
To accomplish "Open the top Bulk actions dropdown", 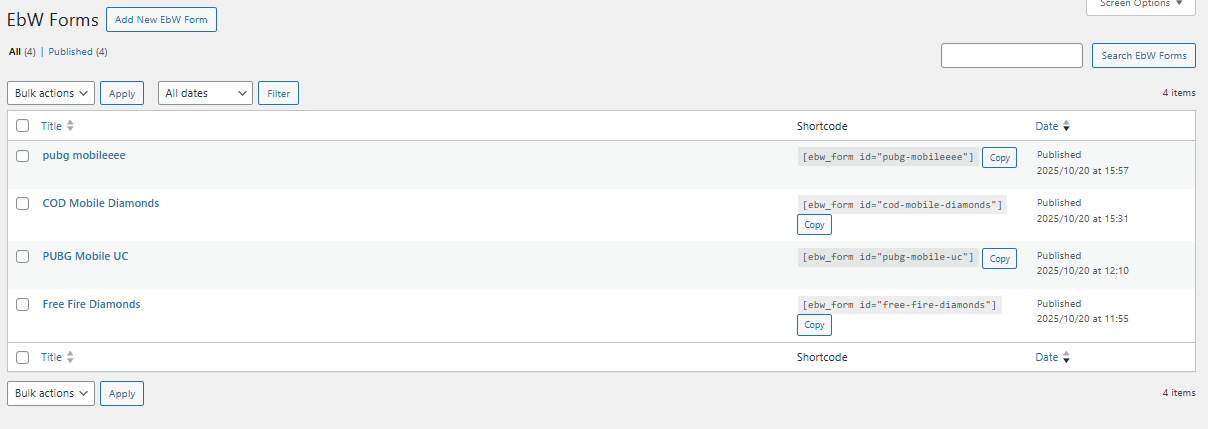I will (x=51, y=93).
